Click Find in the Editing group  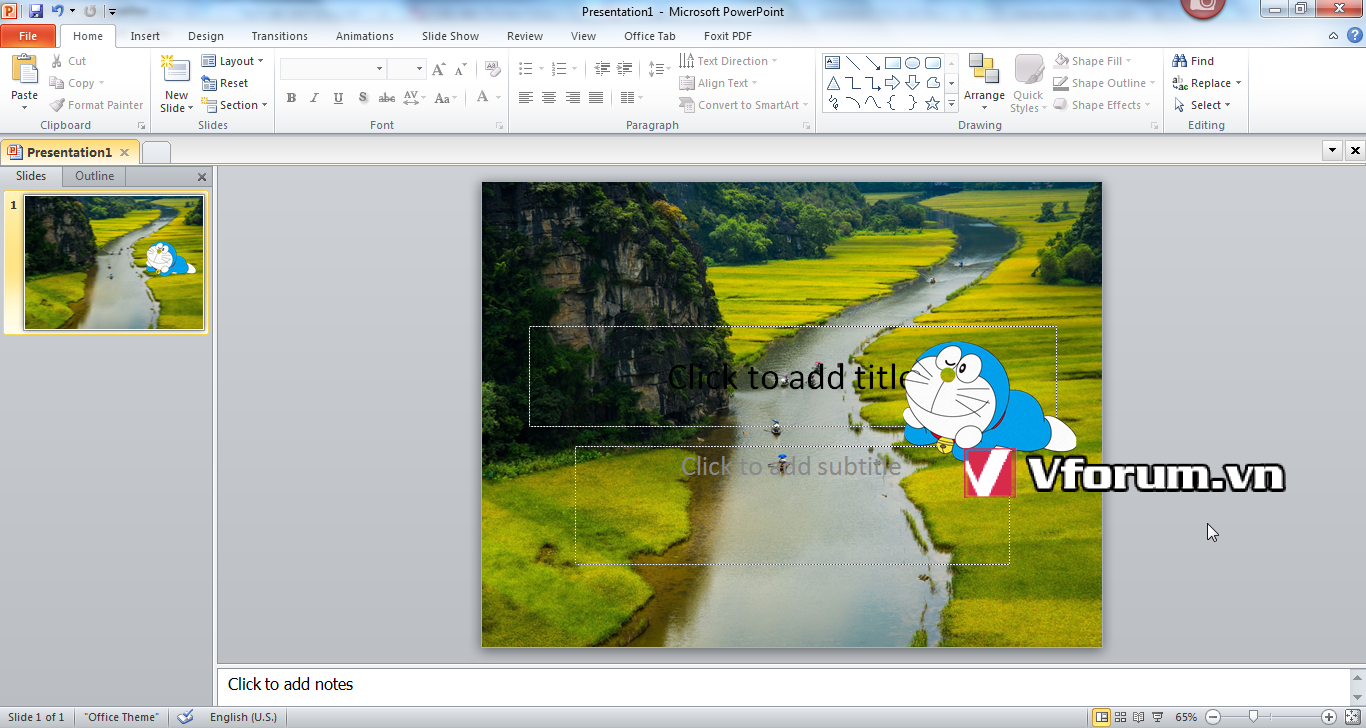1193,61
